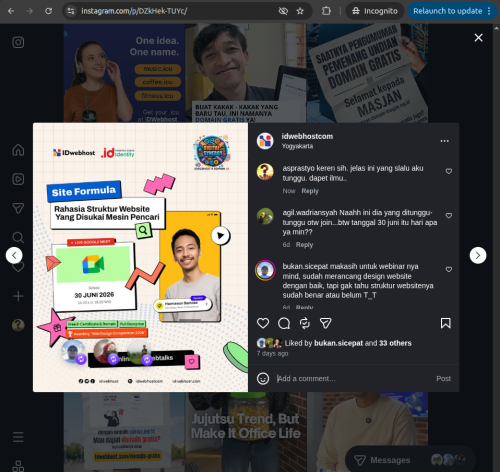
Task: Open the three-dot post options menu
Action: pyautogui.click(x=445, y=141)
